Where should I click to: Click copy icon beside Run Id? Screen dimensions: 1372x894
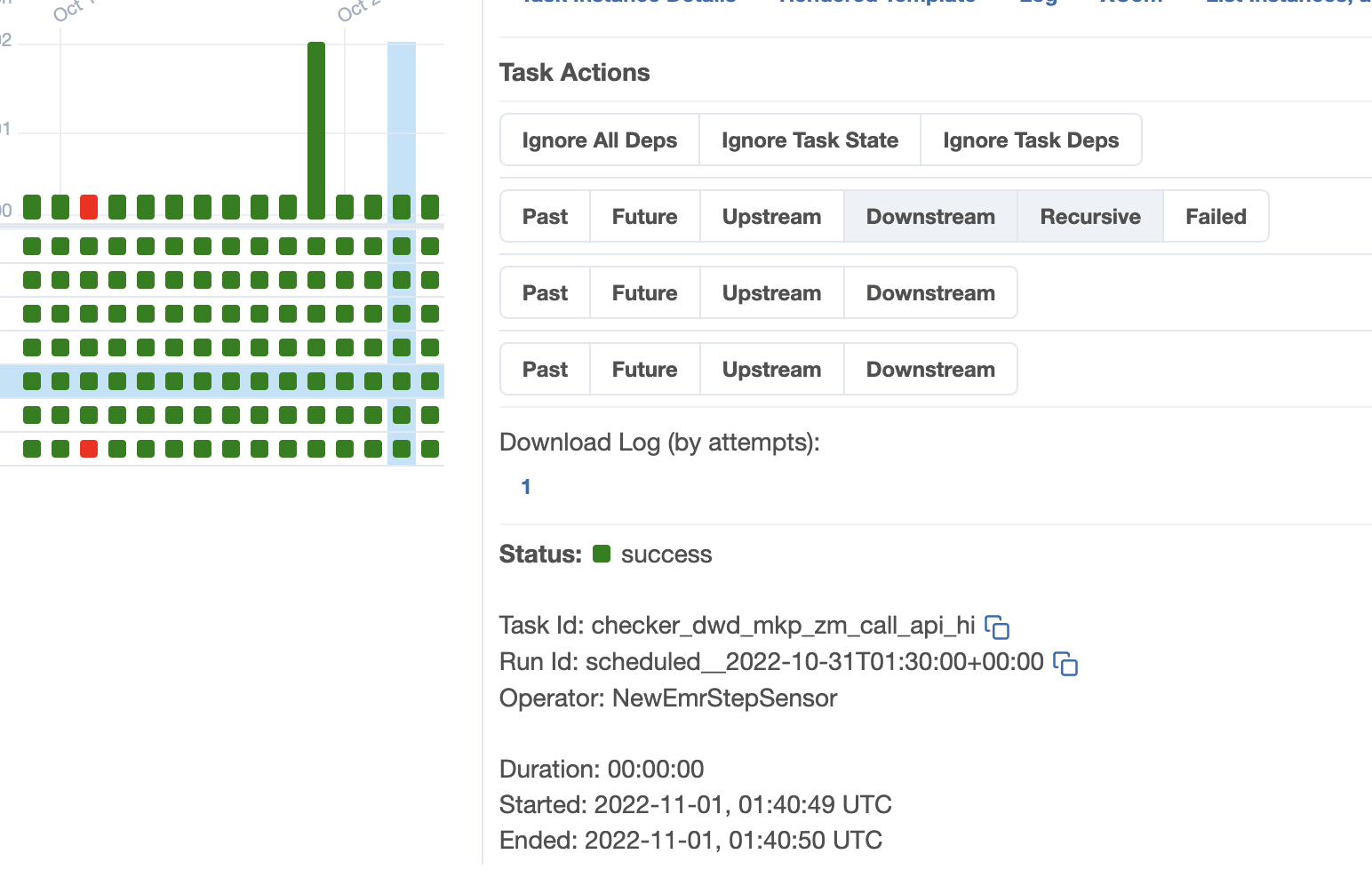pos(1065,664)
